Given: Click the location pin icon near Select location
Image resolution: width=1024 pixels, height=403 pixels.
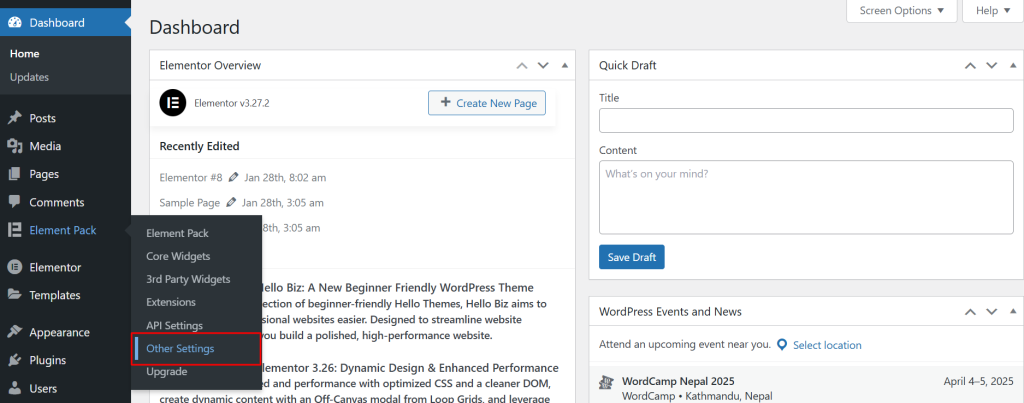Looking at the screenshot, I should pos(781,345).
